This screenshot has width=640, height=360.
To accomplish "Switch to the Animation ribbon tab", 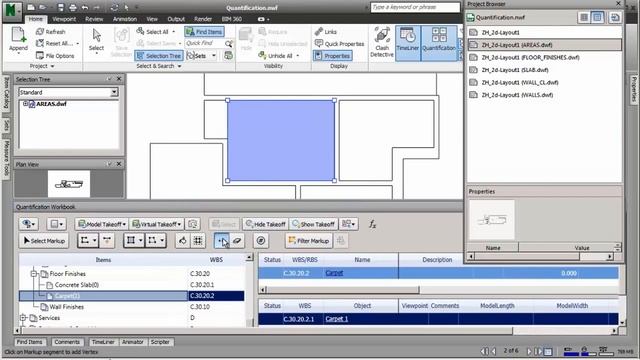I will point(124,19).
